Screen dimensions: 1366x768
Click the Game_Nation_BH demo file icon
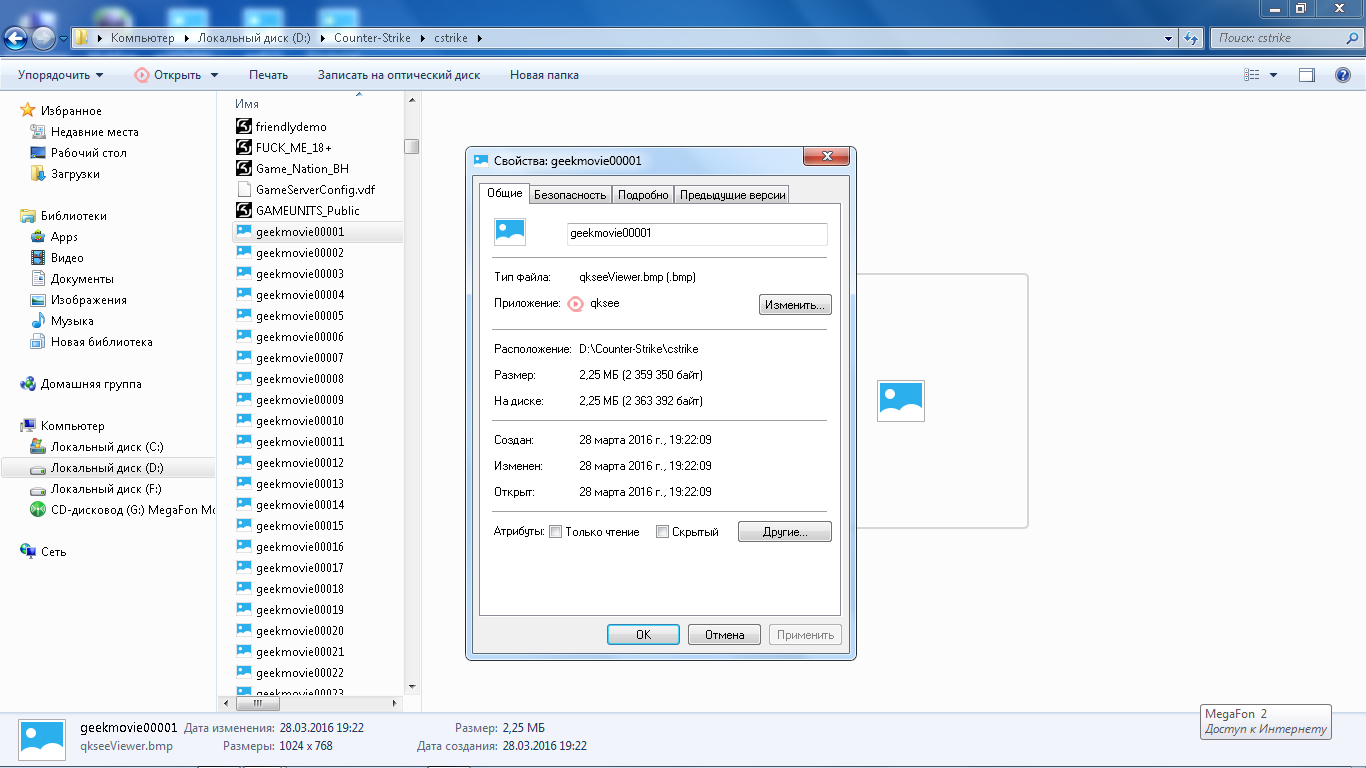(x=244, y=169)
